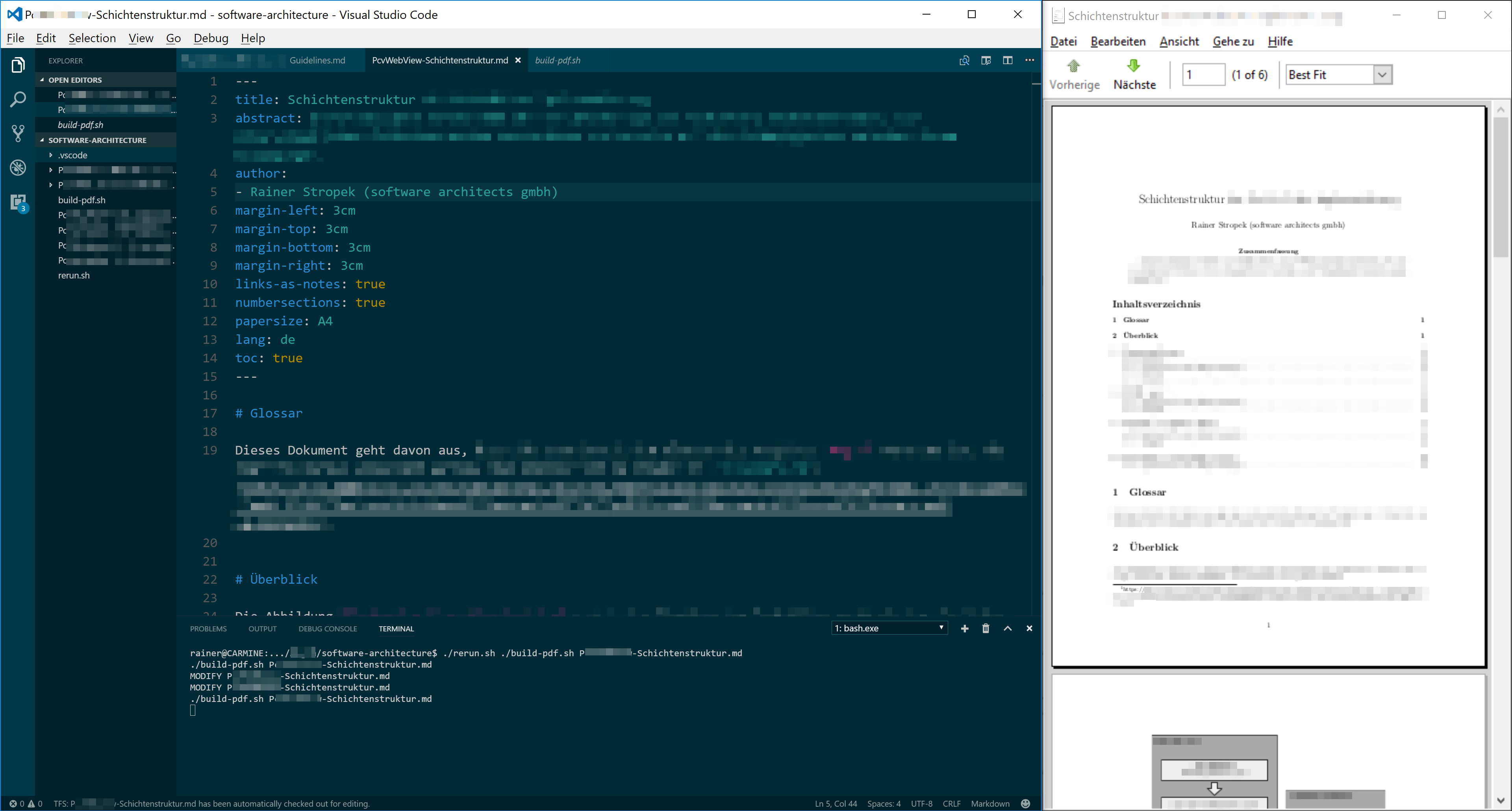Click Spaces: 4 indentation in status bar
The height and width of the screenshot is (811, 1512).
(884, 804)
